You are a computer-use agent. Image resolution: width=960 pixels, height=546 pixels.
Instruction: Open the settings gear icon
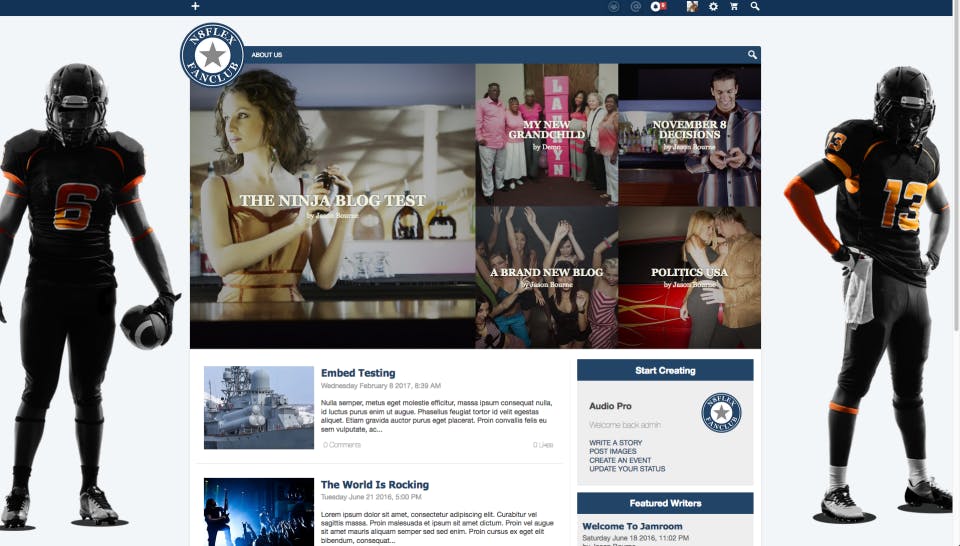[713, 6]
